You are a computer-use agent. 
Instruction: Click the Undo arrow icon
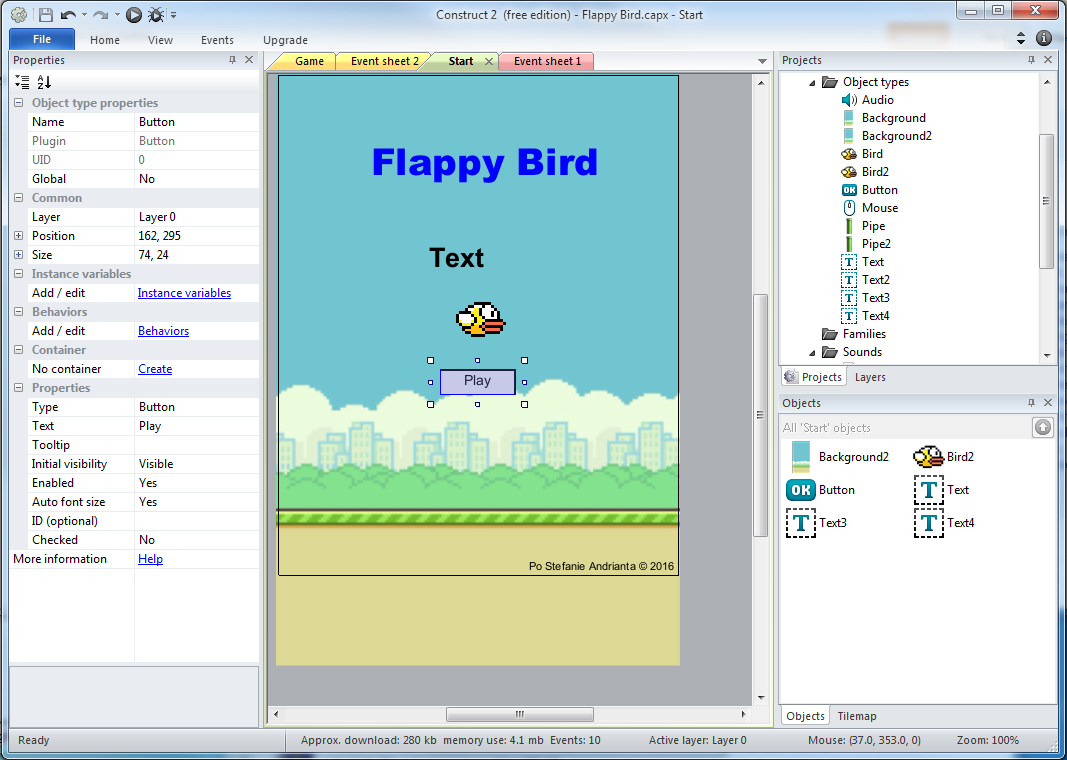pyautogui.click(x=68, y=14)
